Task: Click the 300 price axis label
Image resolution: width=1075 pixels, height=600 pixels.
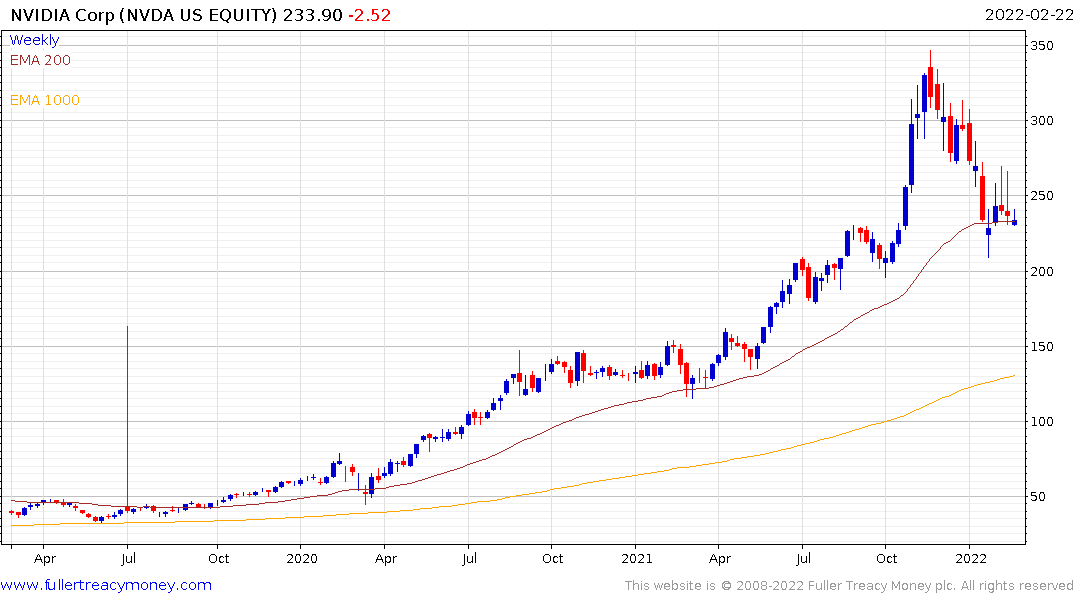Action: tap(1042, 121)
